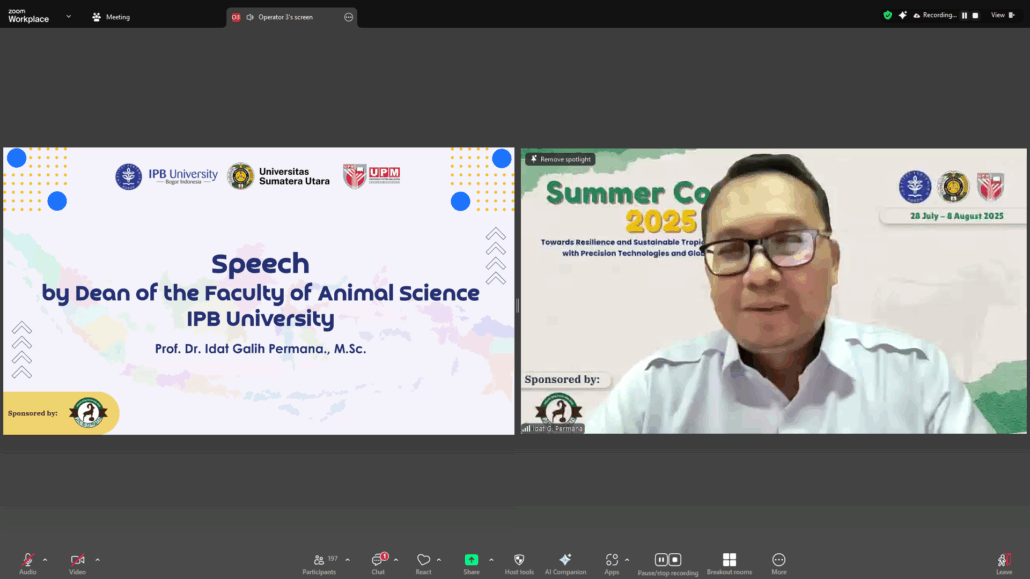Expand the audio options arrow
The image size is (1030, 579).
click(45, 559)
